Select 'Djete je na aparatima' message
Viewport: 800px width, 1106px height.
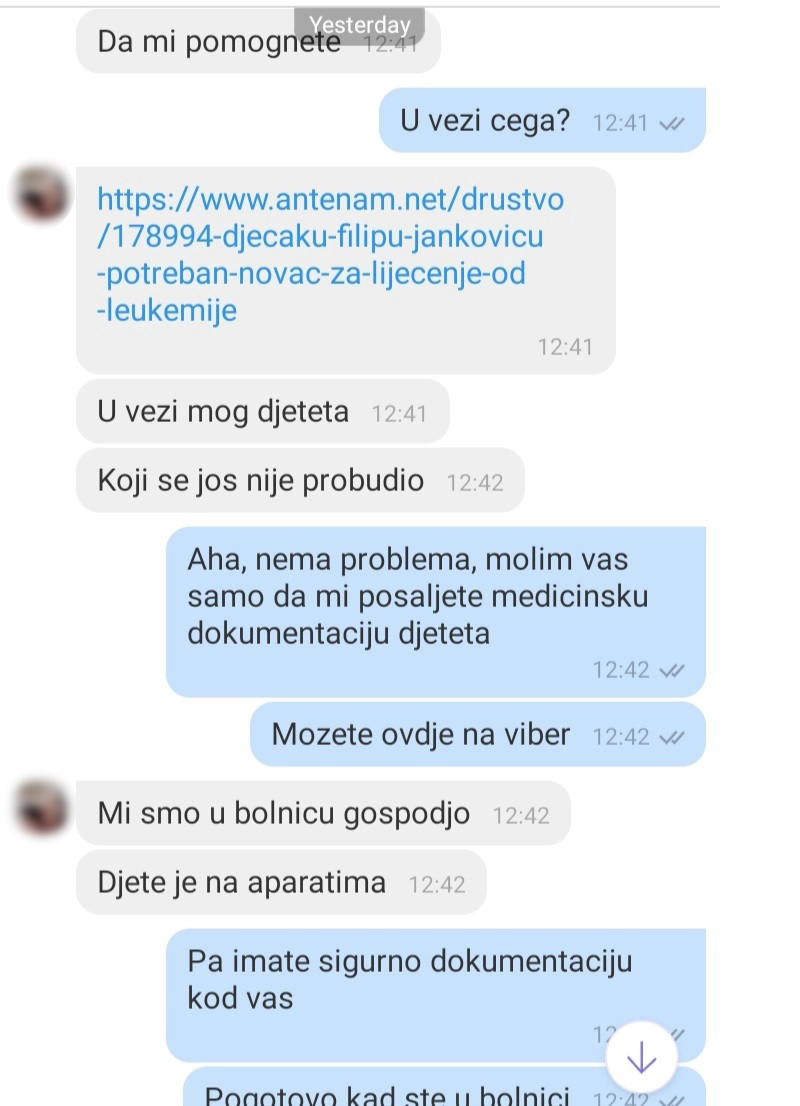point(281,882)
